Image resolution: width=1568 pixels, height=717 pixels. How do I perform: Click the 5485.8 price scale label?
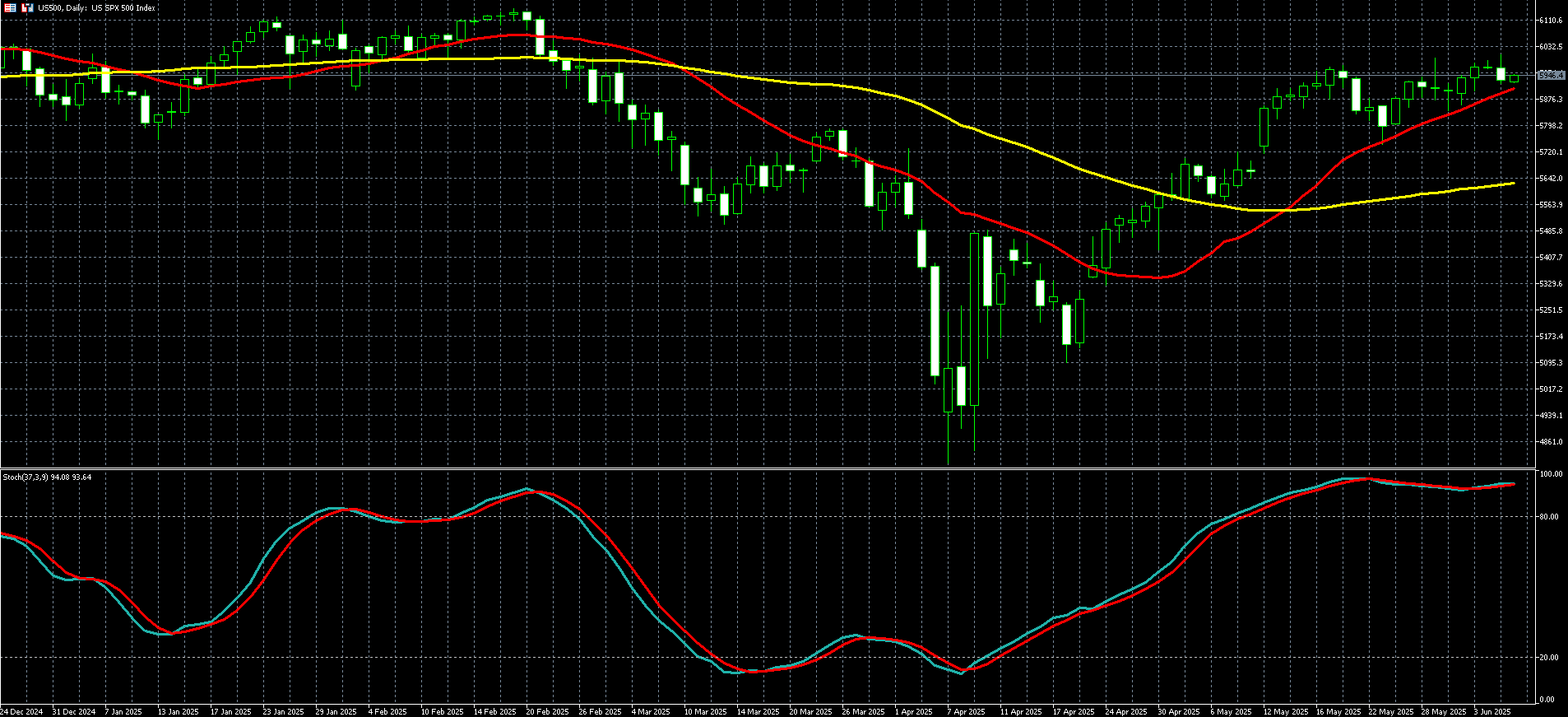(1551, 231)
